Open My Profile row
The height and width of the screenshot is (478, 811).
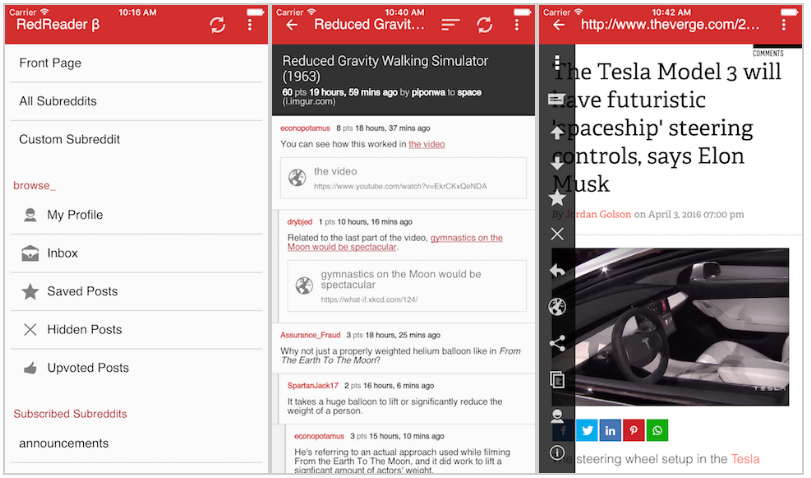137,215
